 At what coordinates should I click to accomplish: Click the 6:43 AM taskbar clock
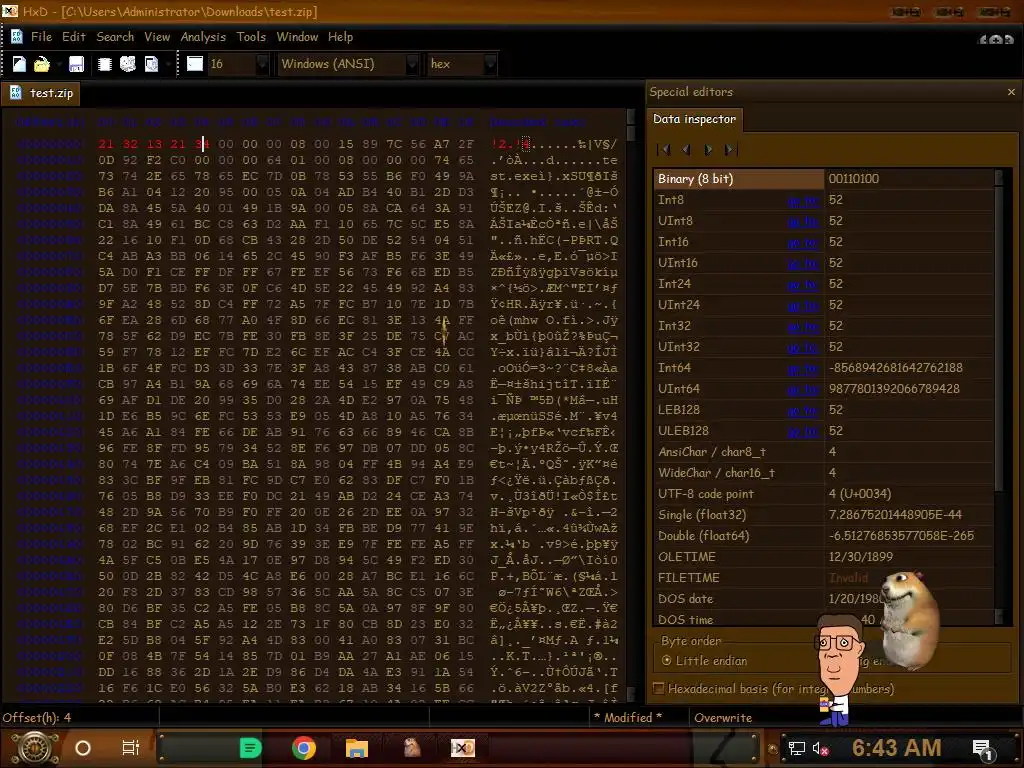[x=896, y=748]
